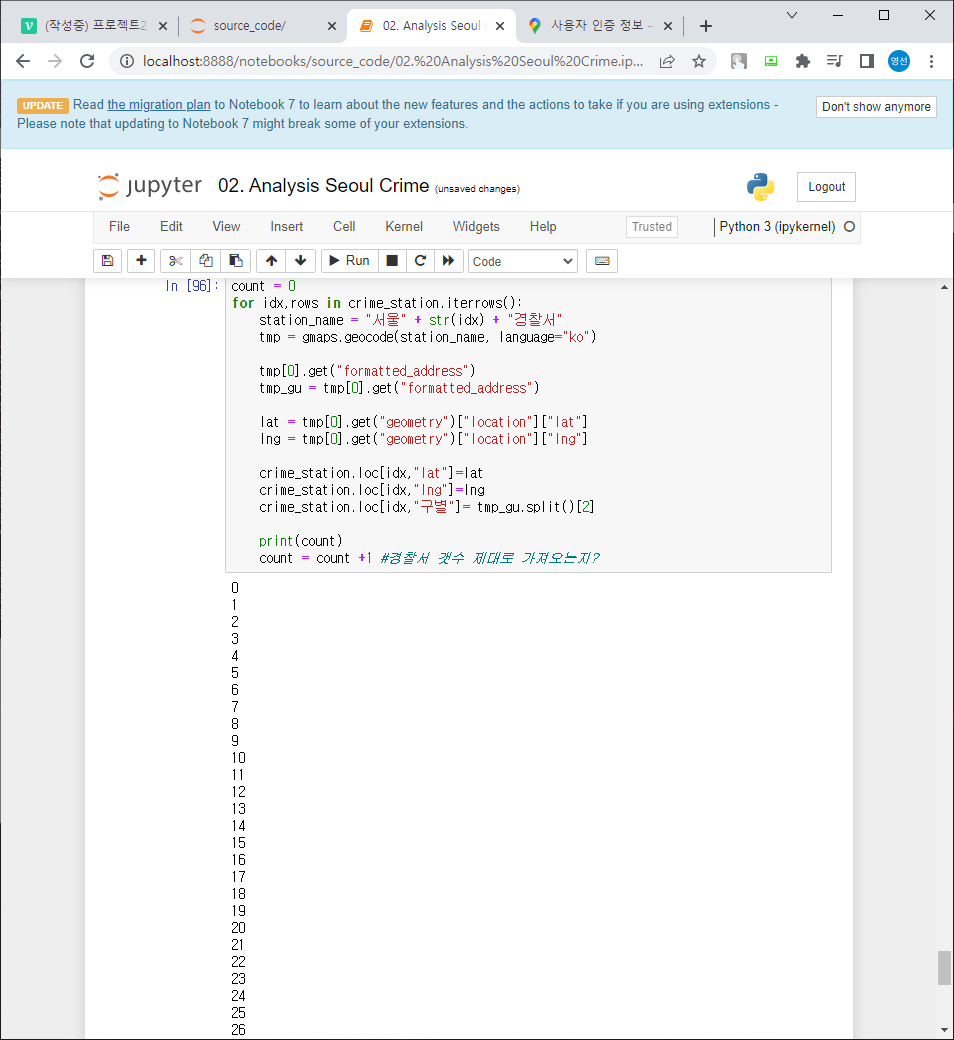Open the Cell menu

click(x=344, y=227)
